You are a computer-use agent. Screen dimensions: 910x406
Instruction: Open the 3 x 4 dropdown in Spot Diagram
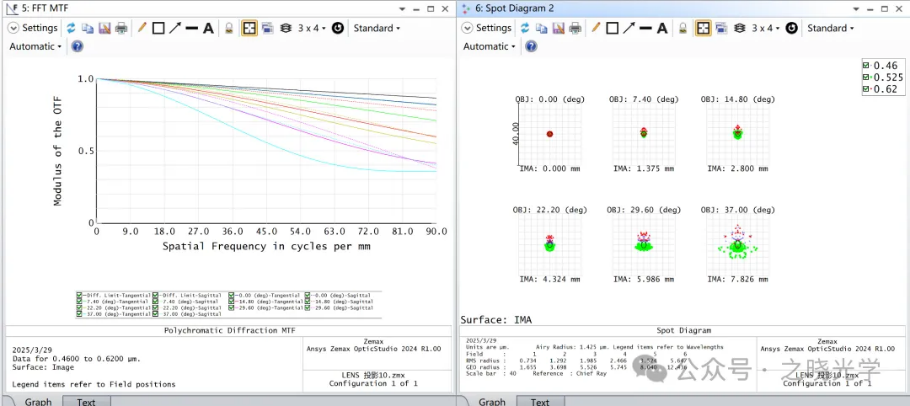[767, 28]
